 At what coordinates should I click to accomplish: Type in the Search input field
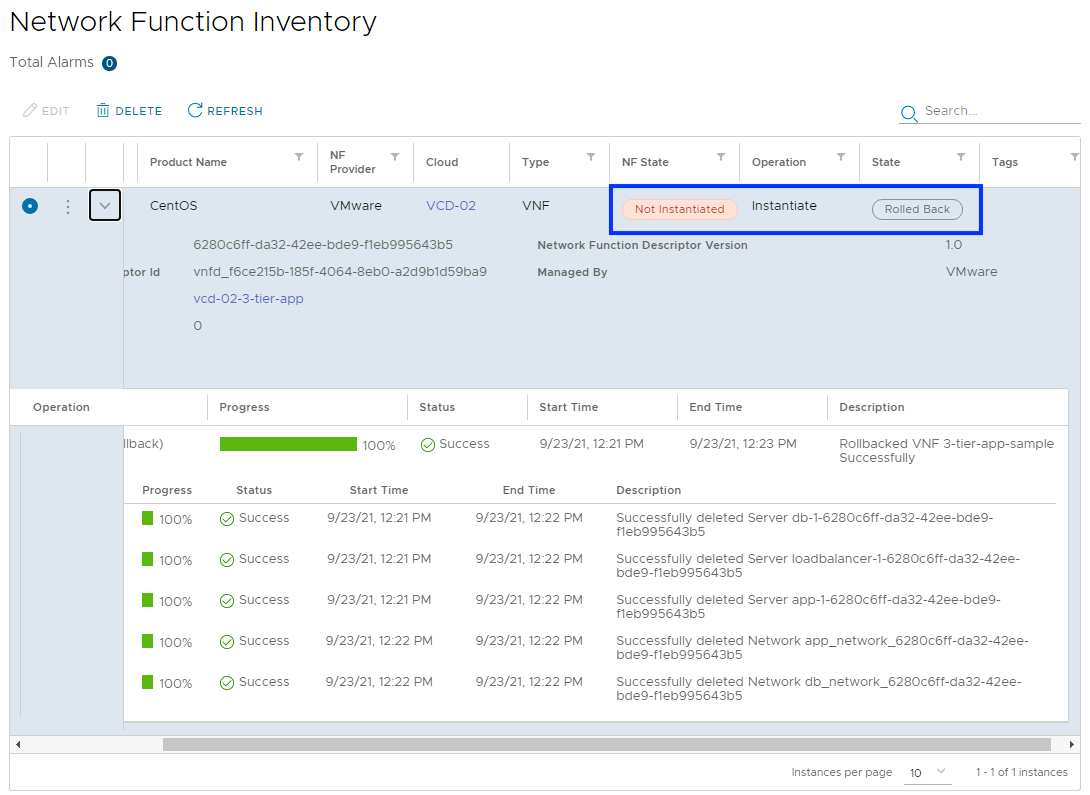998,111
